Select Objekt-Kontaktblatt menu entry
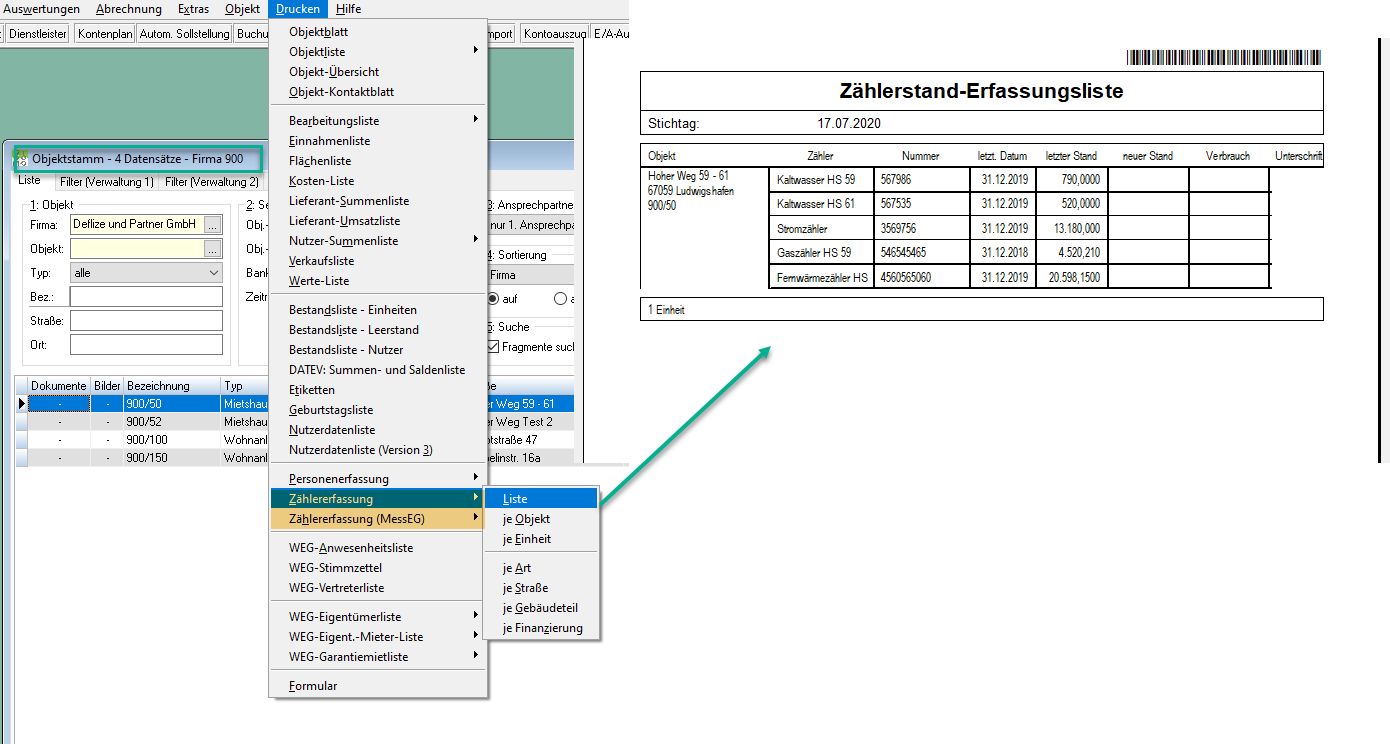Screen dimensions: 1390x744 coord(378,92)
